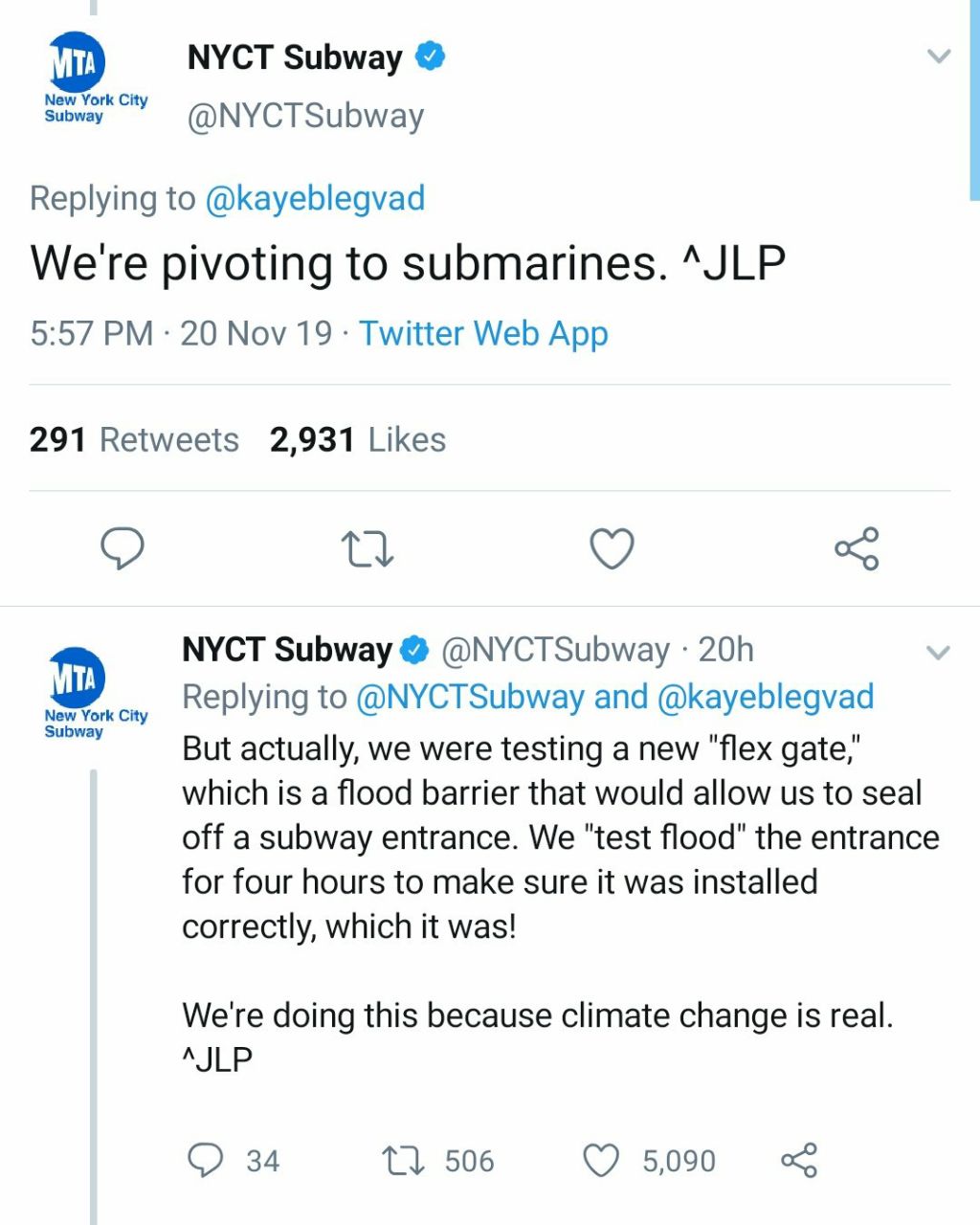View the 2,931 Likes list
This screenshot has width=980, height=1225.
click(358, 439)
